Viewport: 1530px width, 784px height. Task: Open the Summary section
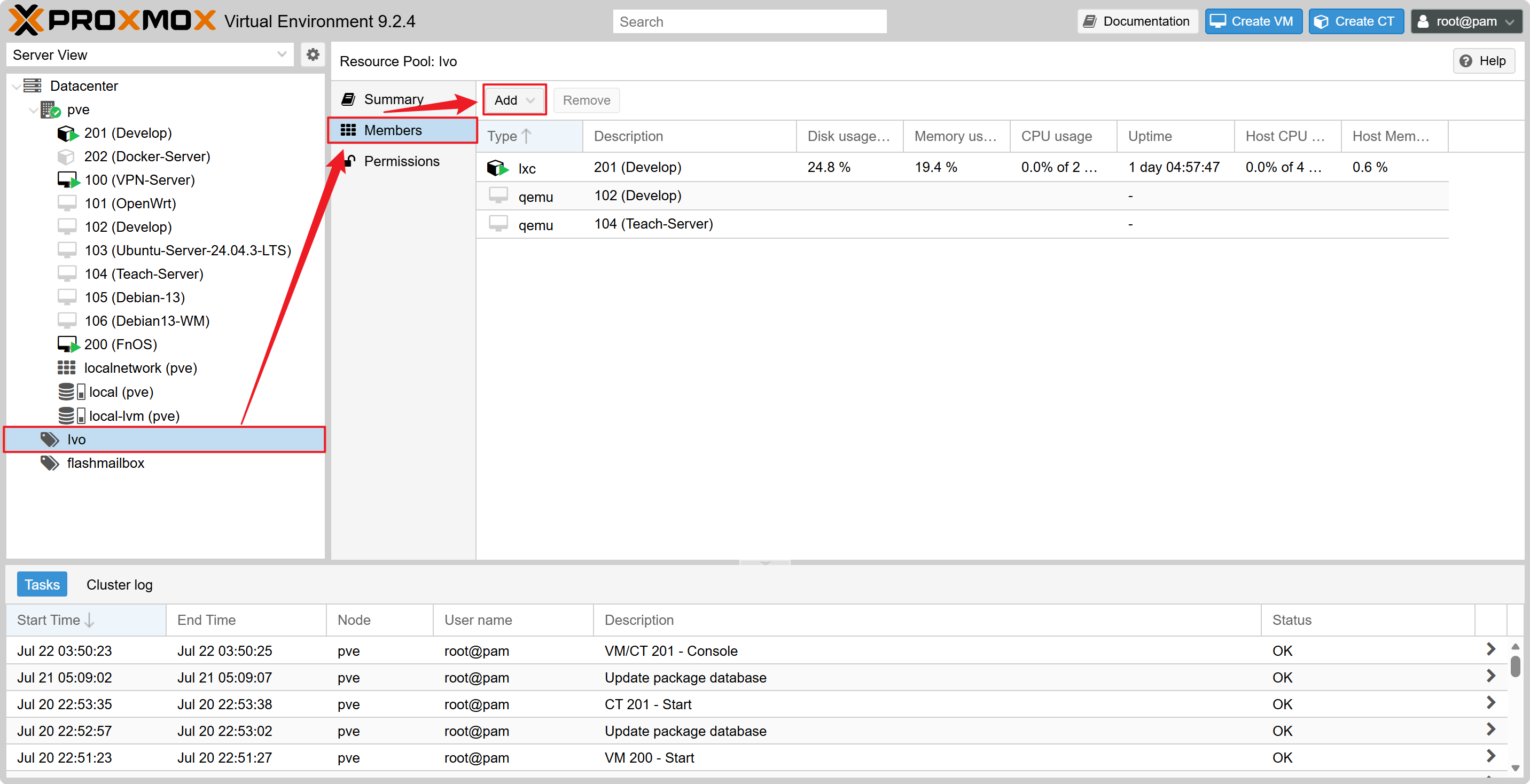pyautogui.click(x=403, y=99)
